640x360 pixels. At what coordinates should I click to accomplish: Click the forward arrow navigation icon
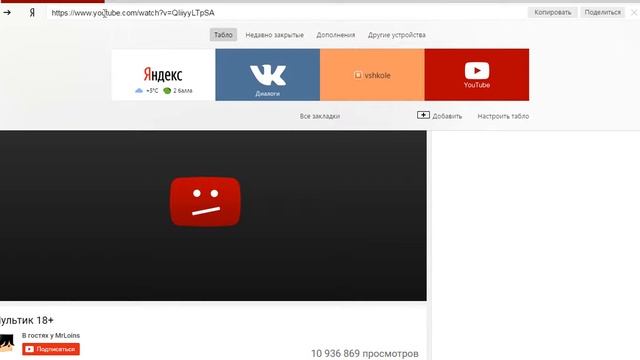pos(7,13)
